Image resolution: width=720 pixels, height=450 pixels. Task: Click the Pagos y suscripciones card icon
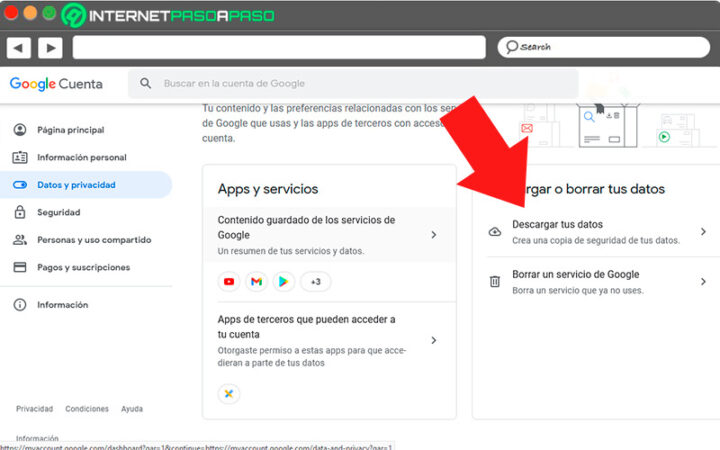point(20,267)
